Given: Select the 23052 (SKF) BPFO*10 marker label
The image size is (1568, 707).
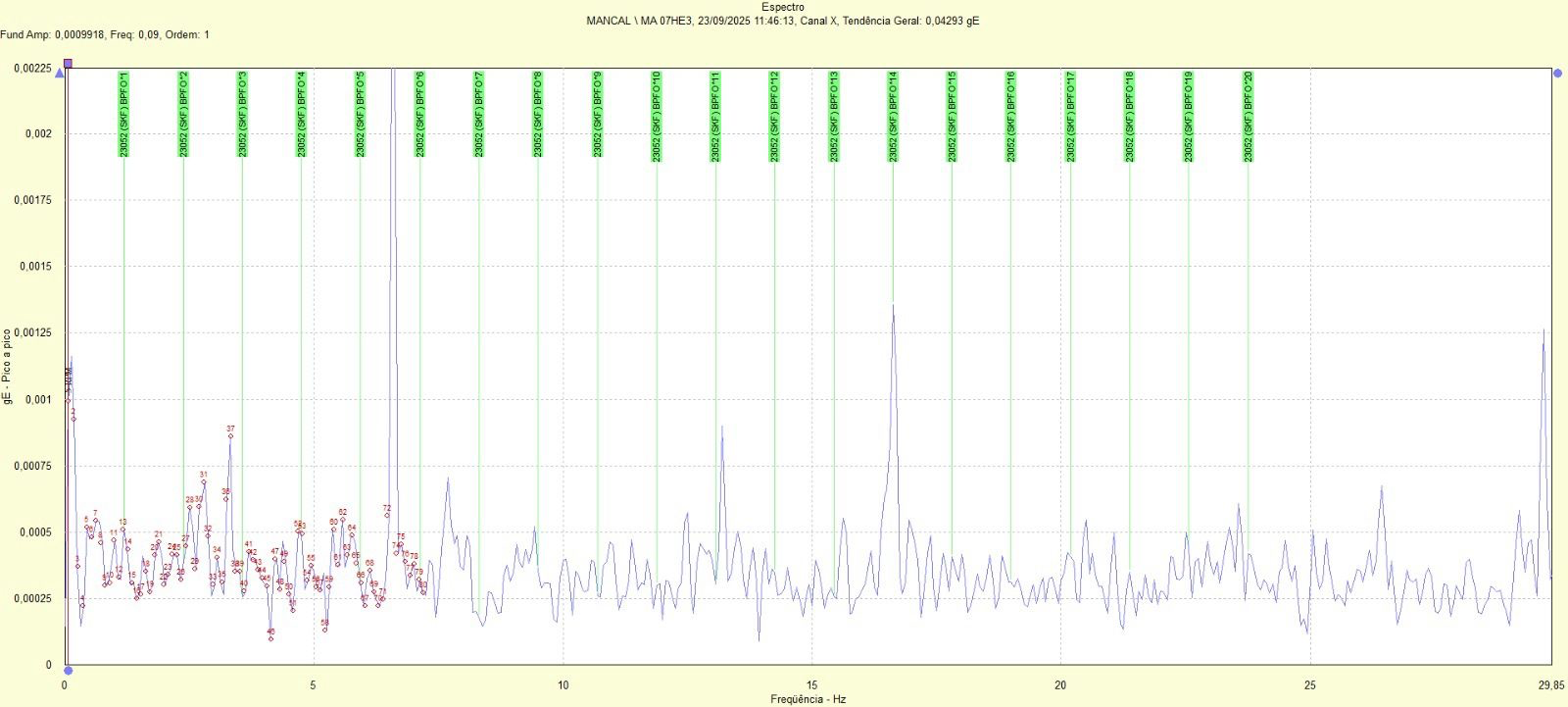Looking at the screenshot, I should 657,116.
